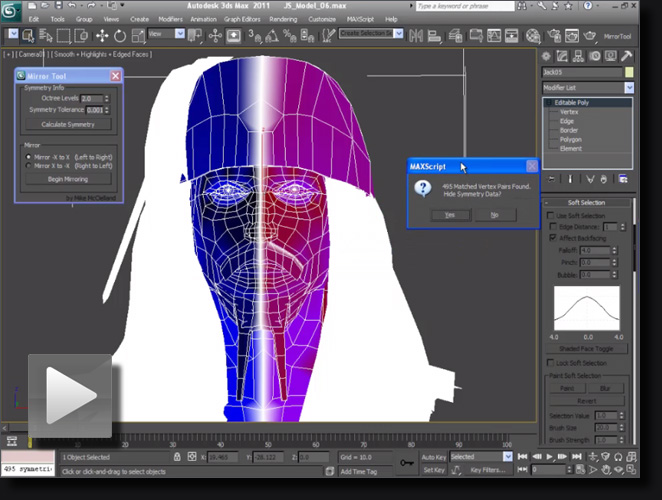Uncheck Affect Backfacing checkbox
The width and height of the screenshot is (662, 500).
(553, 238)
